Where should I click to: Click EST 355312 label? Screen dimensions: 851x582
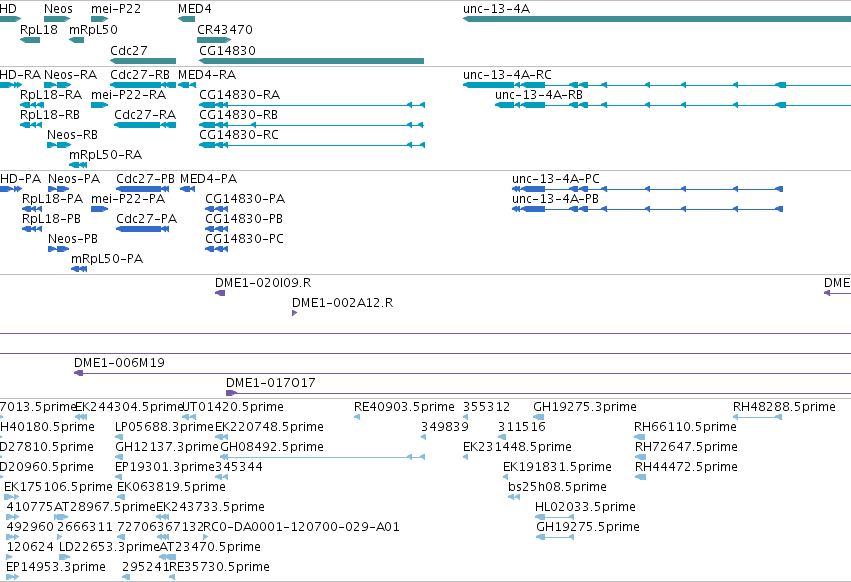pos(486,407)
